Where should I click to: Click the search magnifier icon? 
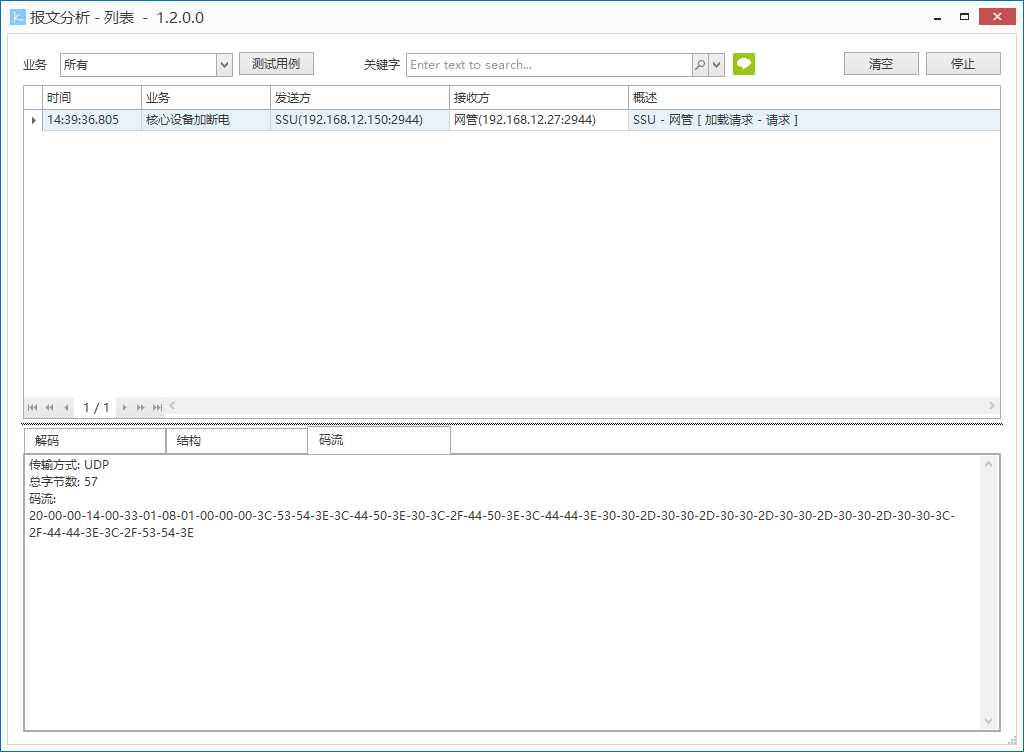tap(700, 65)
